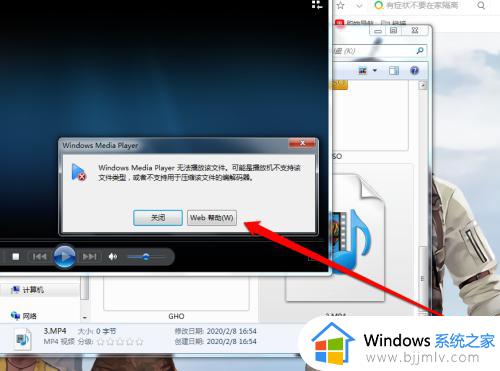The image size is (500, 371).
Task: Minimize the Explorer window
Action: [x=377, y=31]
